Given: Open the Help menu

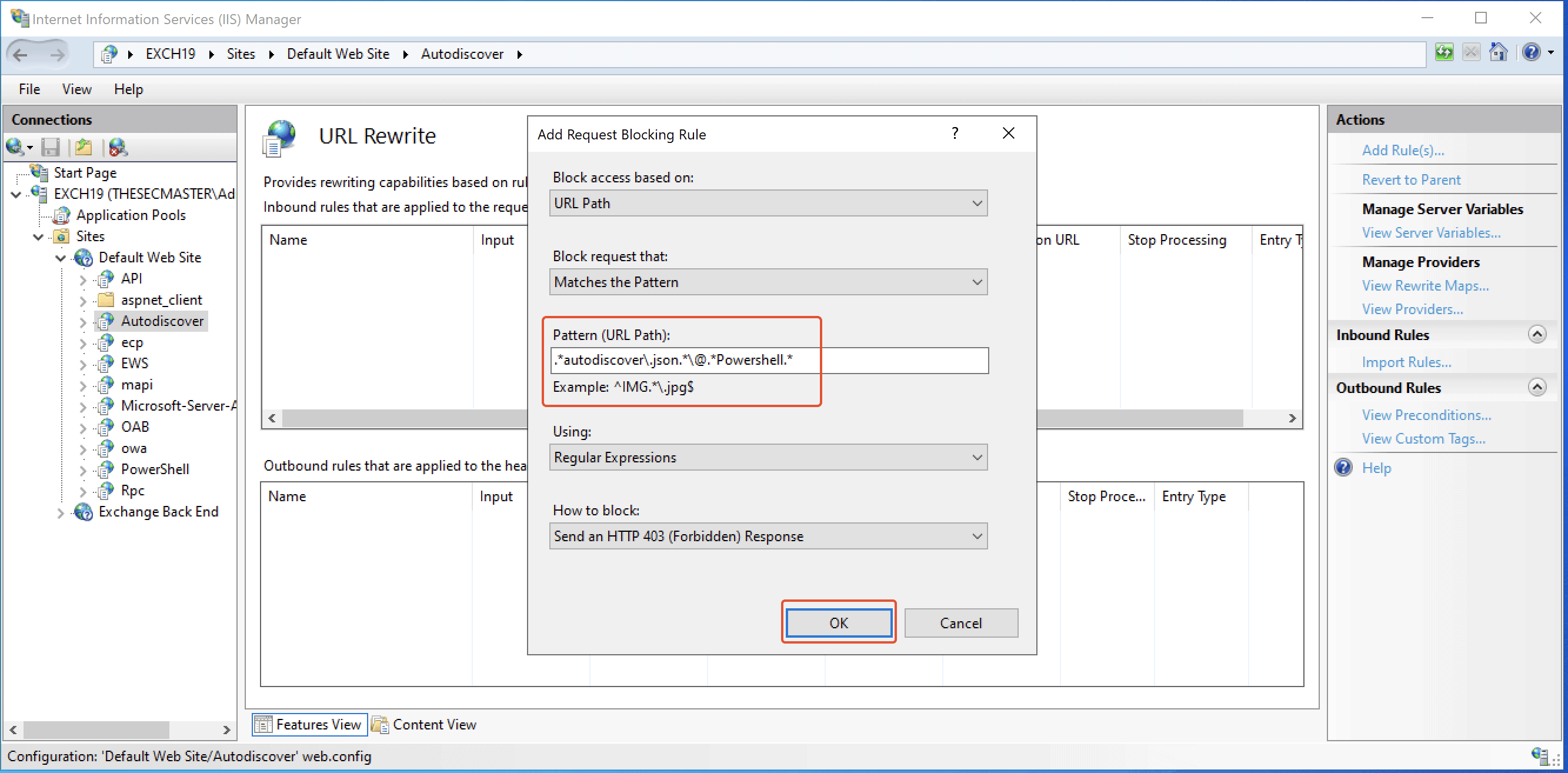Looking at the screenshot, I should (128, 89).
